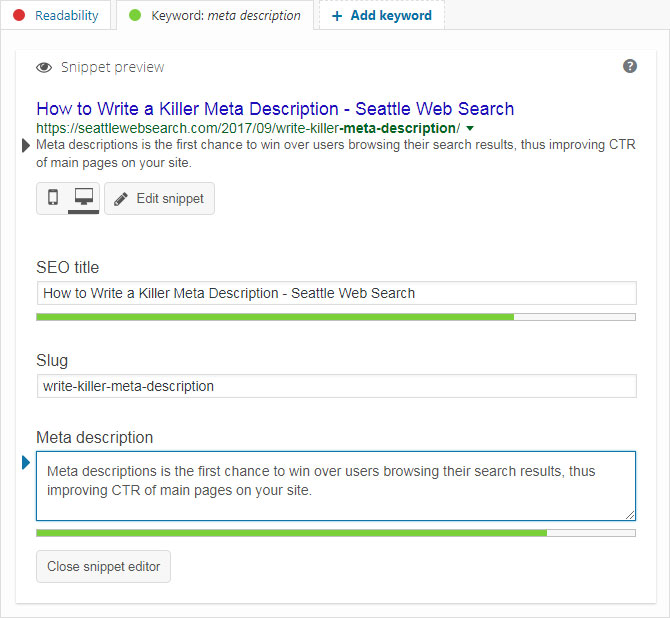
Task: Click the green keyword status dot
Action: (135, 15)
